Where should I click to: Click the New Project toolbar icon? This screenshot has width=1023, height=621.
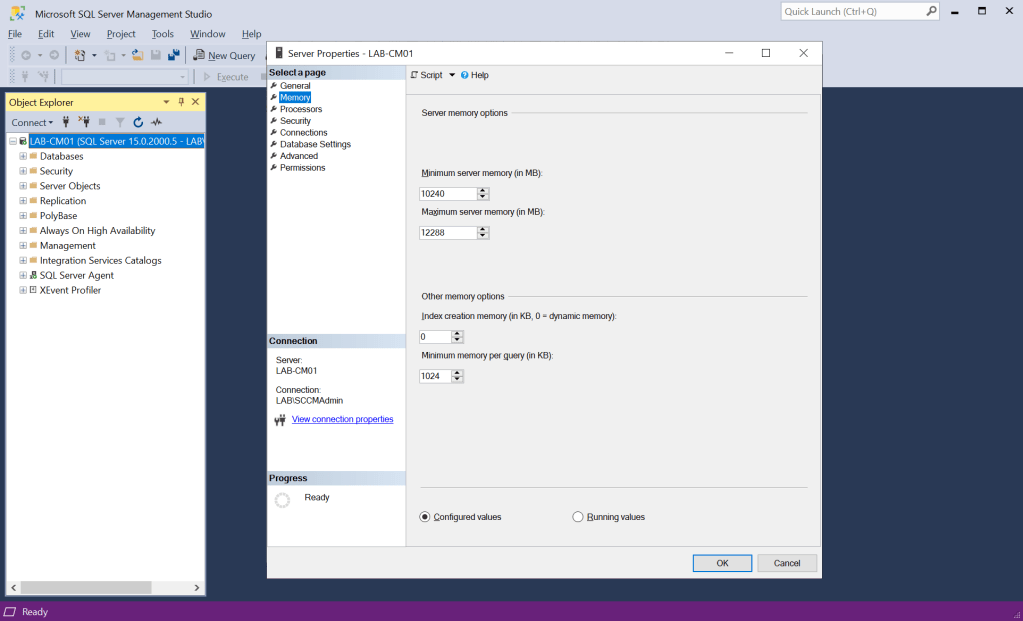[80, 55]
